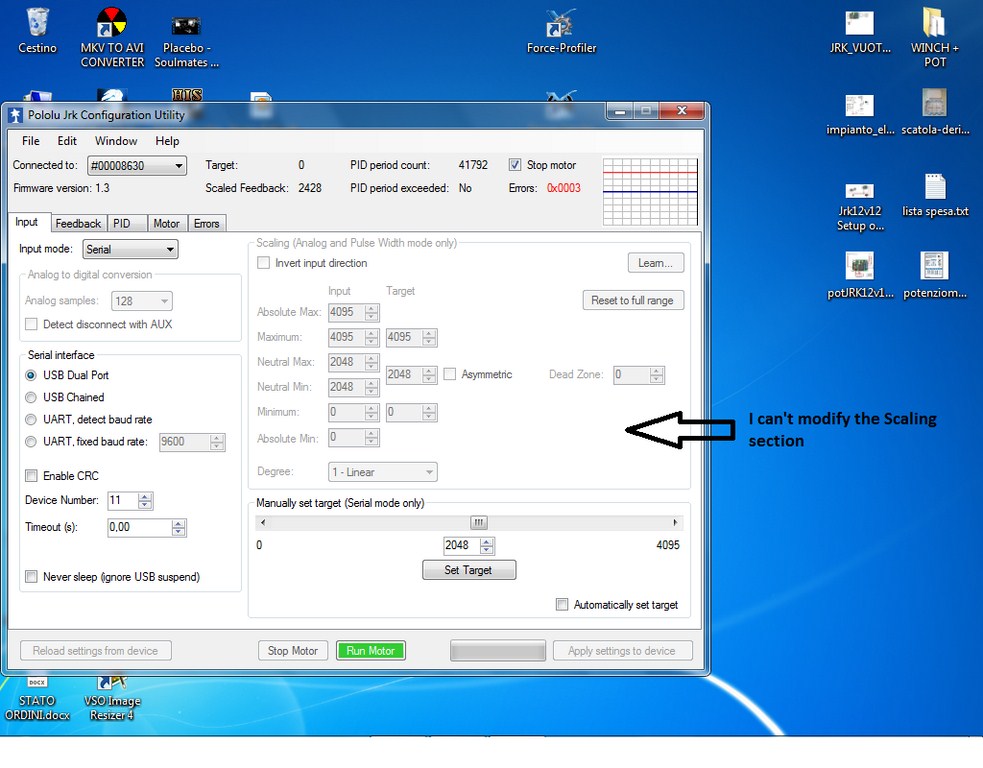Image resolution: width=983 pixels, height=768 pixels.
Task: Click the target slider right arrow
Action: 675,522
